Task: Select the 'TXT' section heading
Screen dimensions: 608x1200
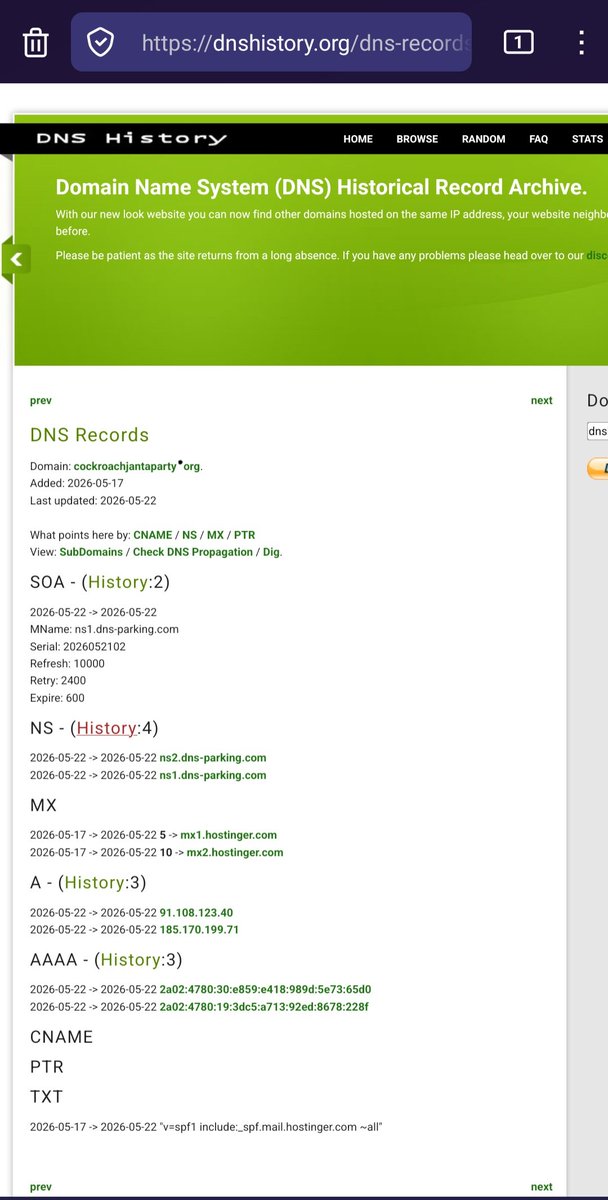Action: (x=46, y=1097)
